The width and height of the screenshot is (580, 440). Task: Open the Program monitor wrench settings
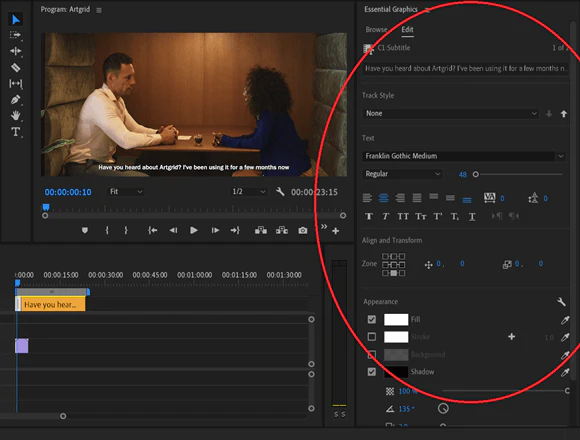280,192
